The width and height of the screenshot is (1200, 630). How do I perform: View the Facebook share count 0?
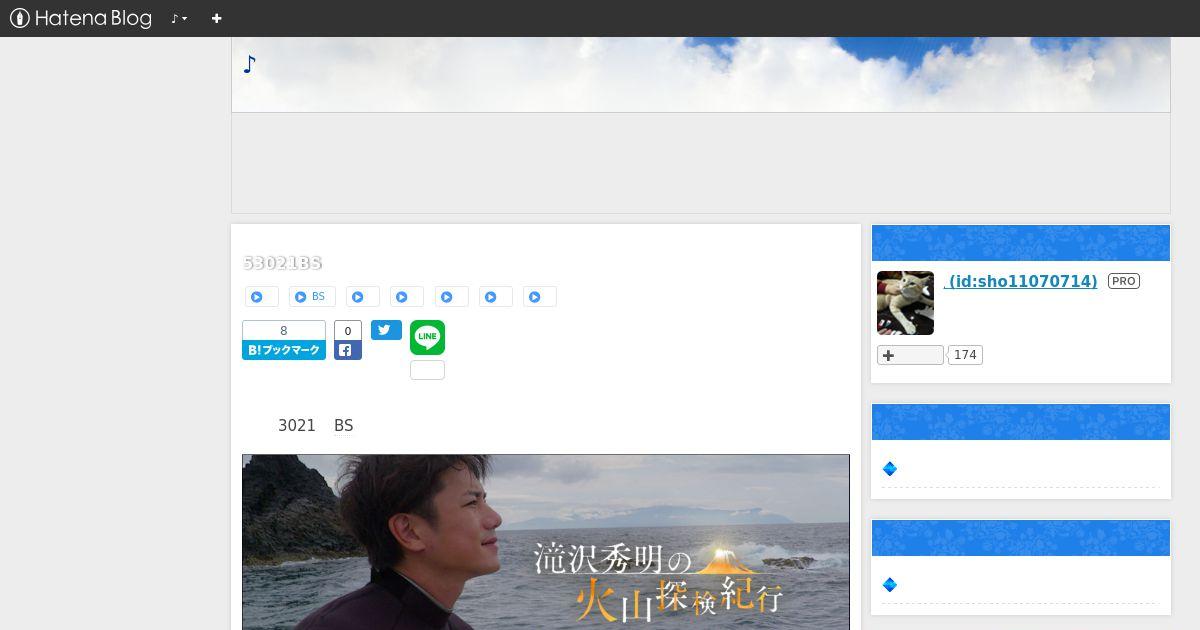coord(348,331)
